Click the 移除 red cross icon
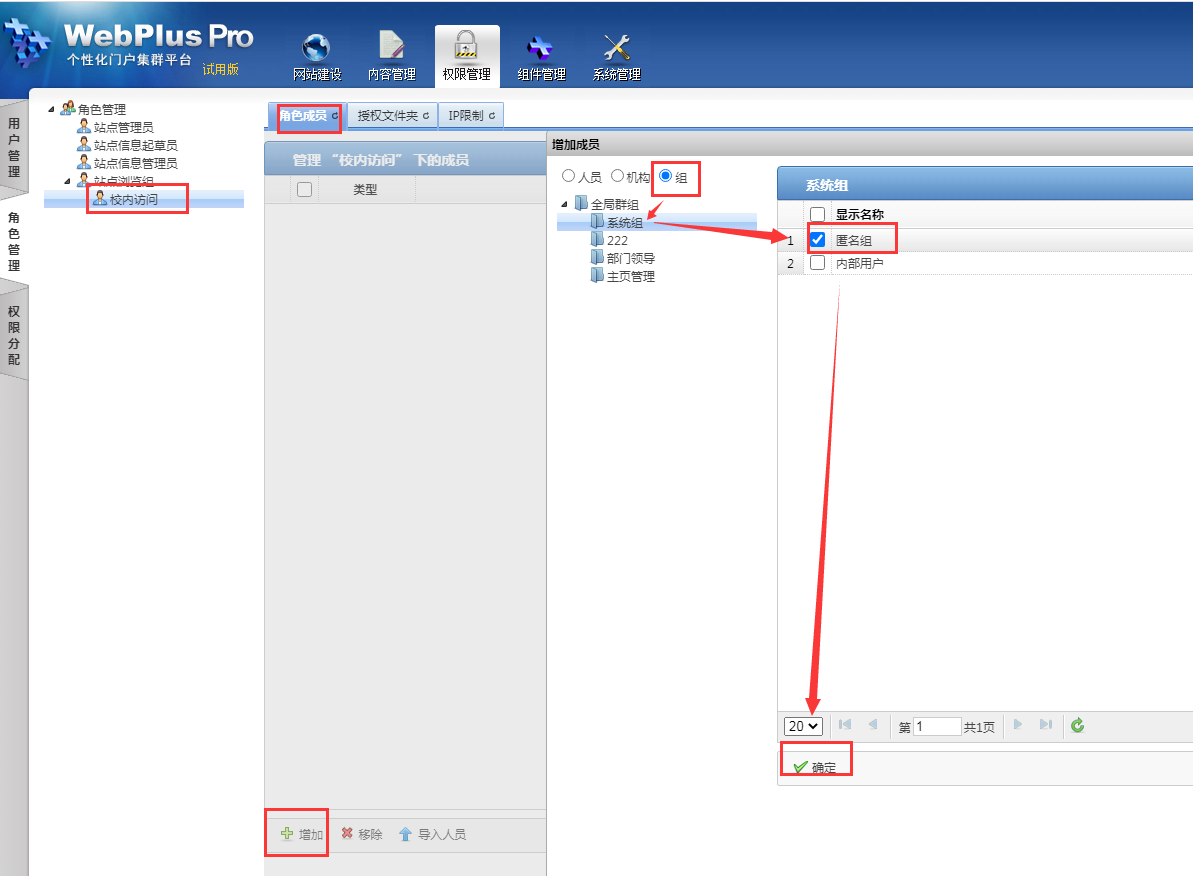Image resolution: width=1193 pixels, height=876 pixels. [x=347, y=834]
